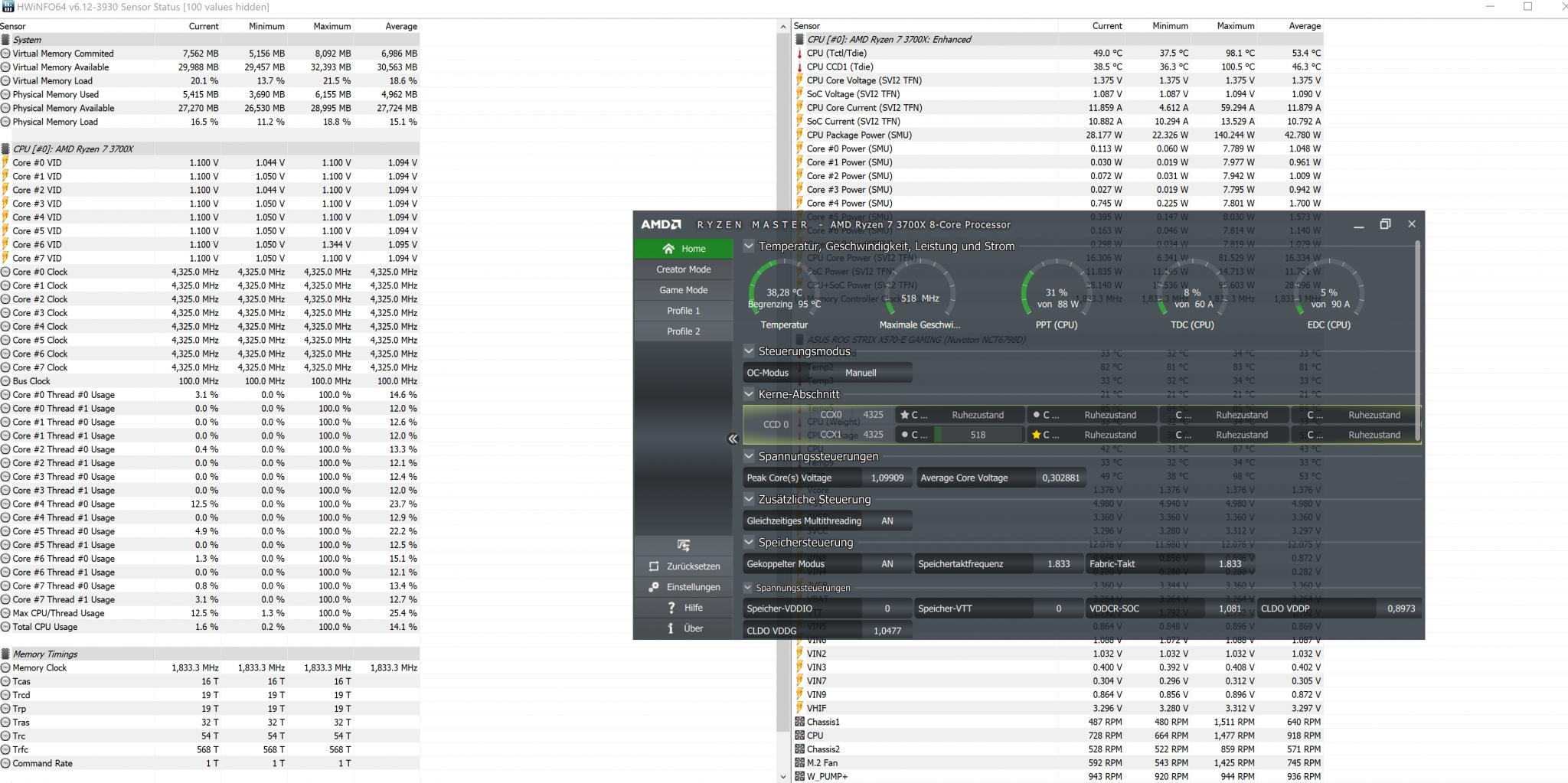Viewport: 1568px width, 783px height.
Task: Collapse the Steuerungsmodus section
Action: click(749, 351)
